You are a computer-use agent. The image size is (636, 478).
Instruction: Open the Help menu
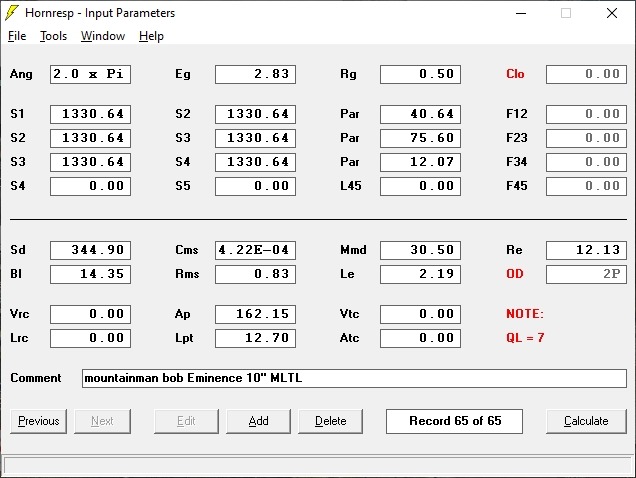[151, 36]
